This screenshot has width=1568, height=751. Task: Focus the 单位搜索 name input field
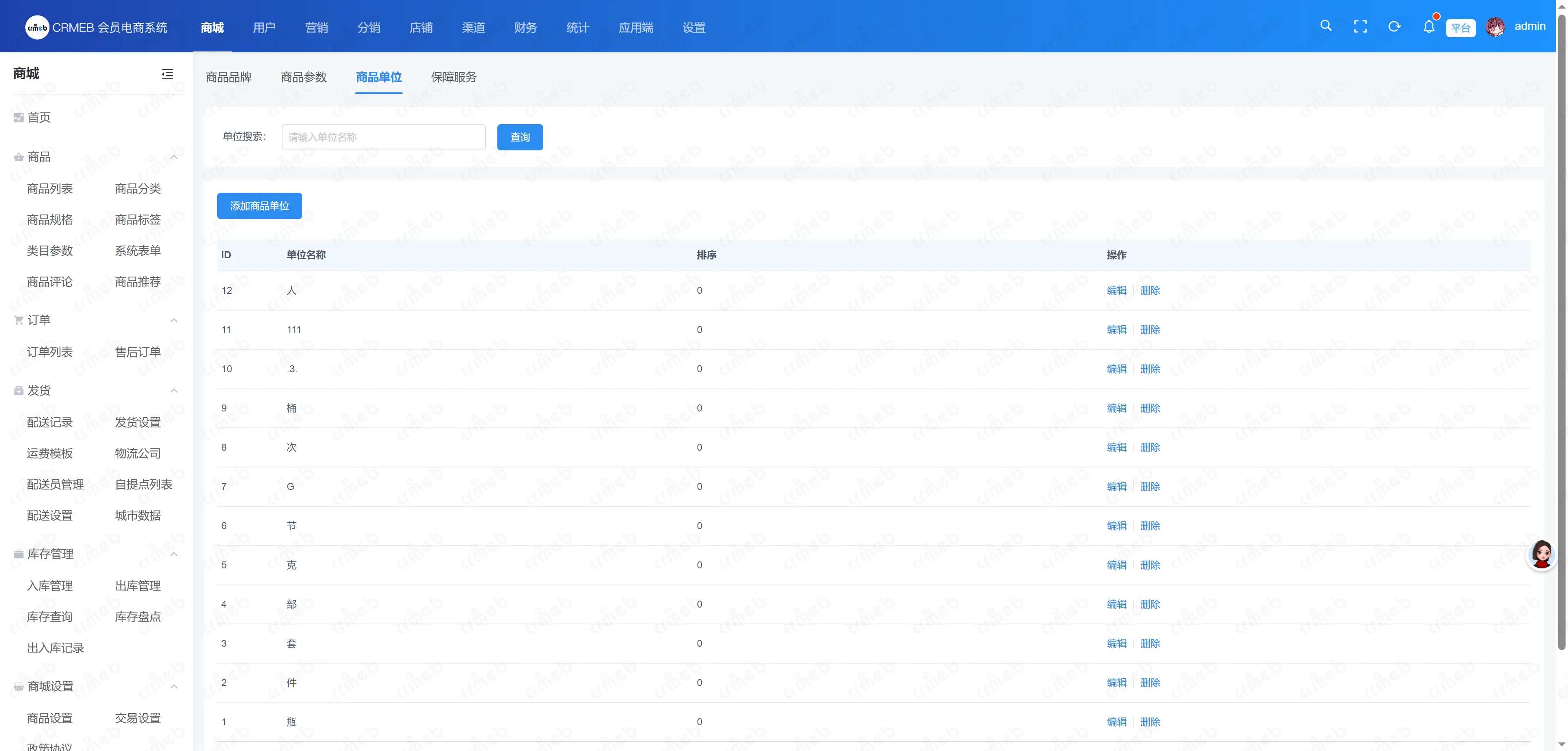click(x=383, y=137)
